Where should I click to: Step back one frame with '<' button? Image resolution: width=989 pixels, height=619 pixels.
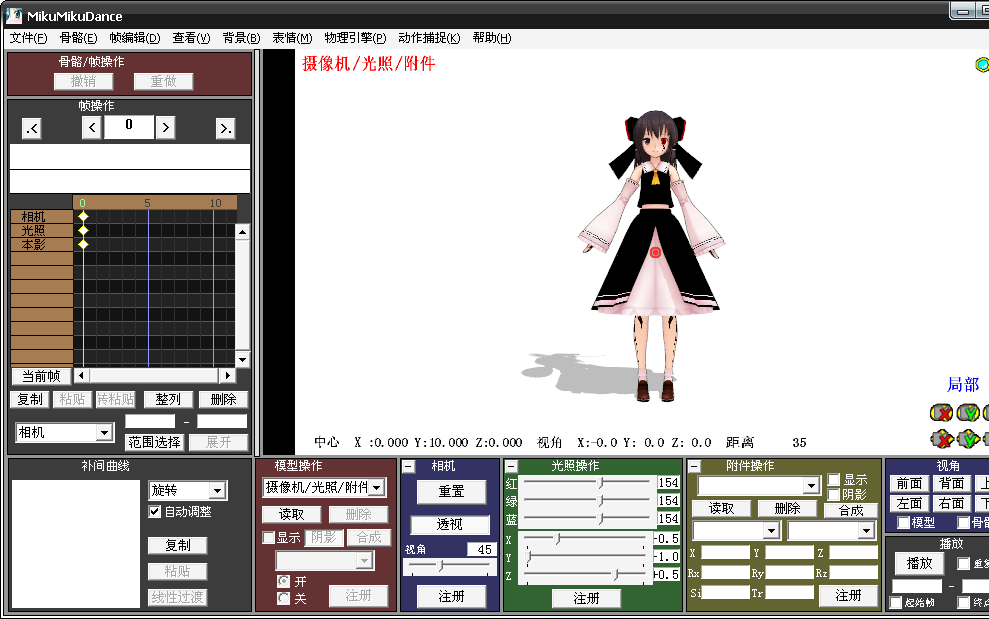pyautogui.click(x=91, y=127)
